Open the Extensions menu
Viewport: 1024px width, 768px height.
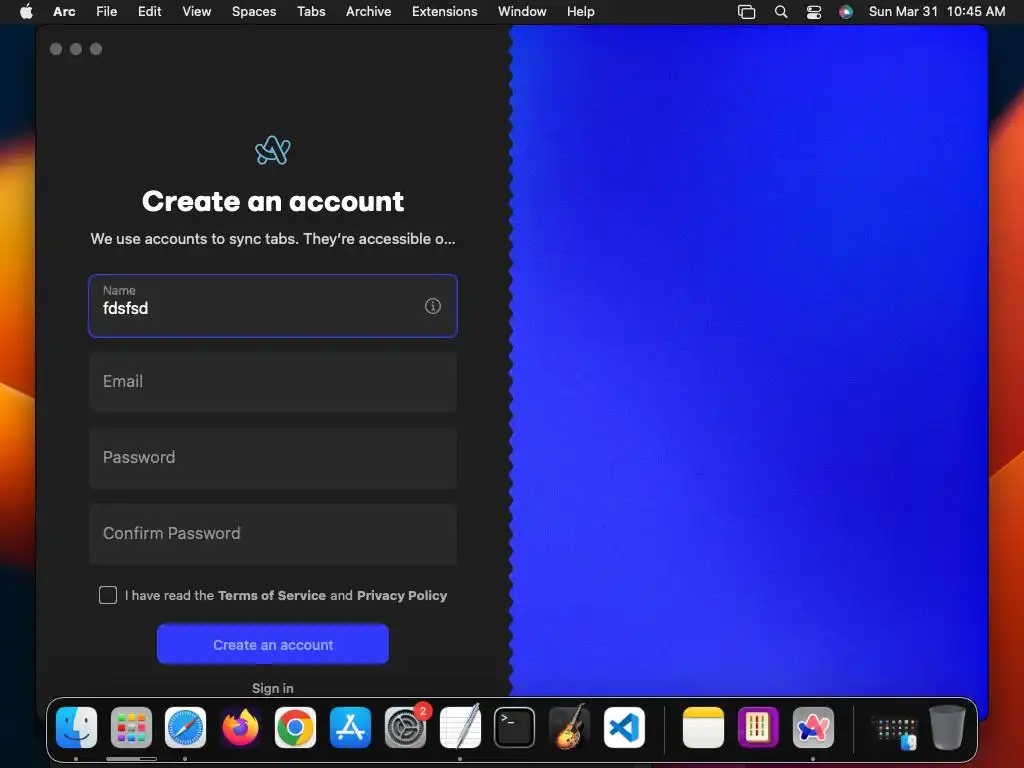coord(444,11)
